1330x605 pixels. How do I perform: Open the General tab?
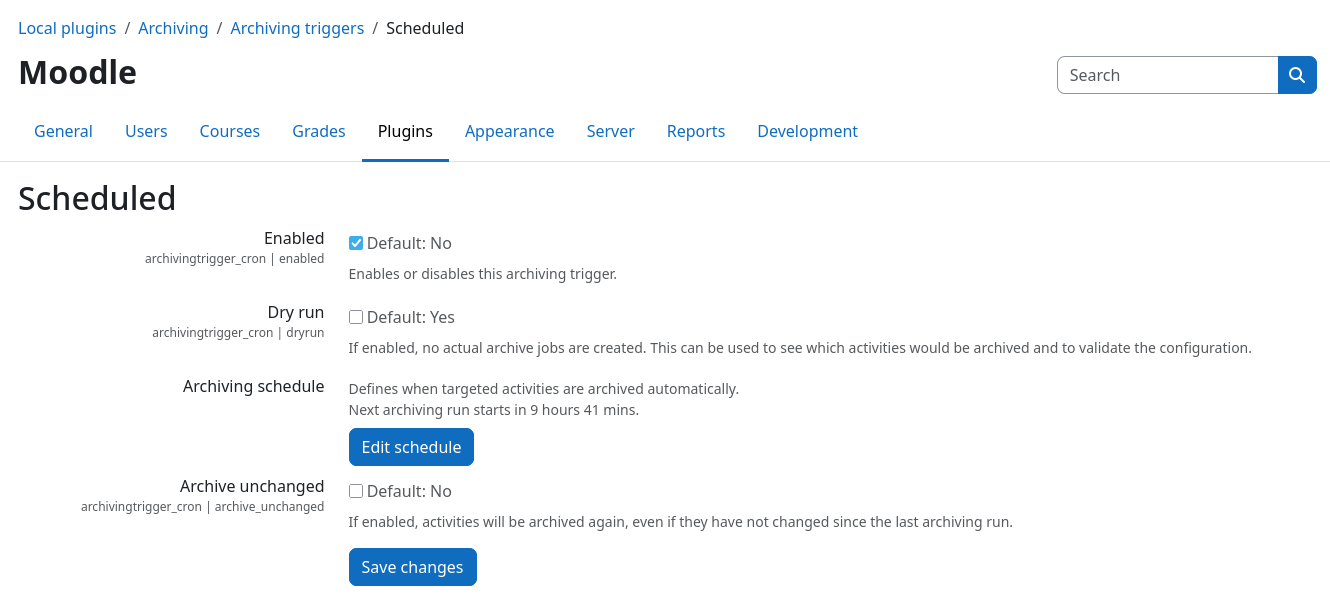pos(63,131)
